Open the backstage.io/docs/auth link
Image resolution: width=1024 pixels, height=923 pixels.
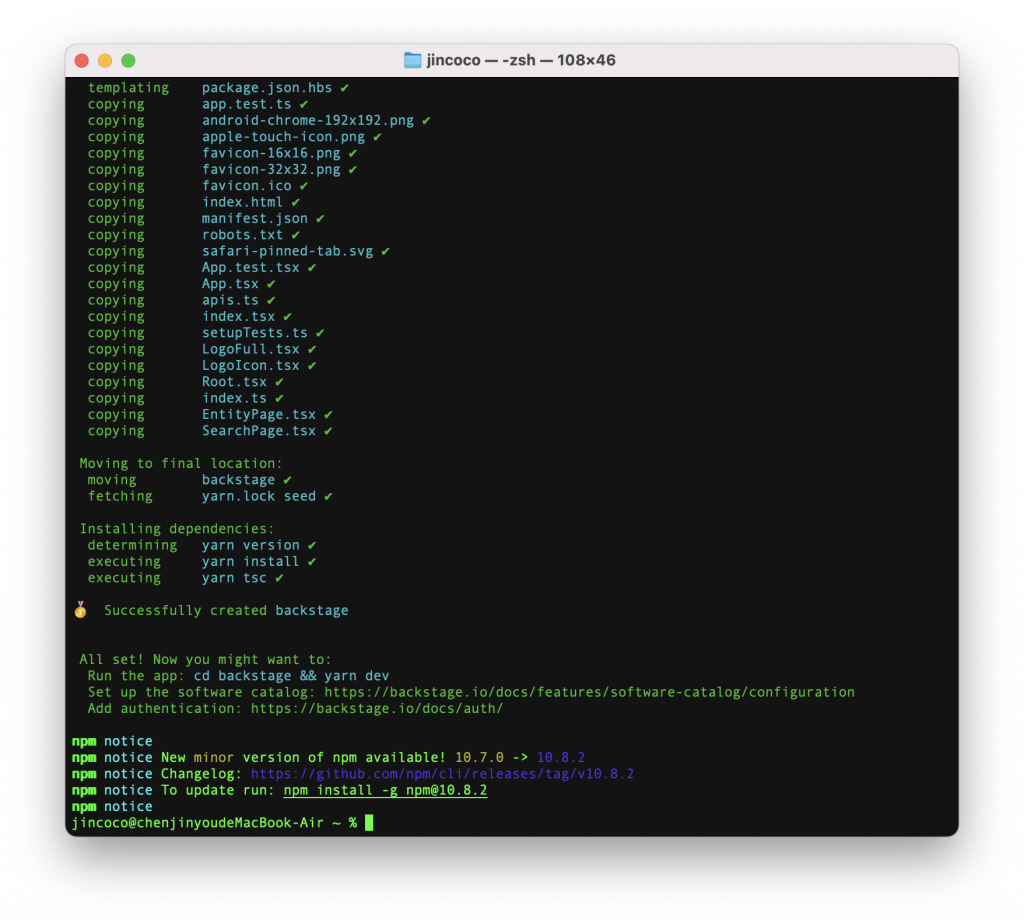pos(377,708)
